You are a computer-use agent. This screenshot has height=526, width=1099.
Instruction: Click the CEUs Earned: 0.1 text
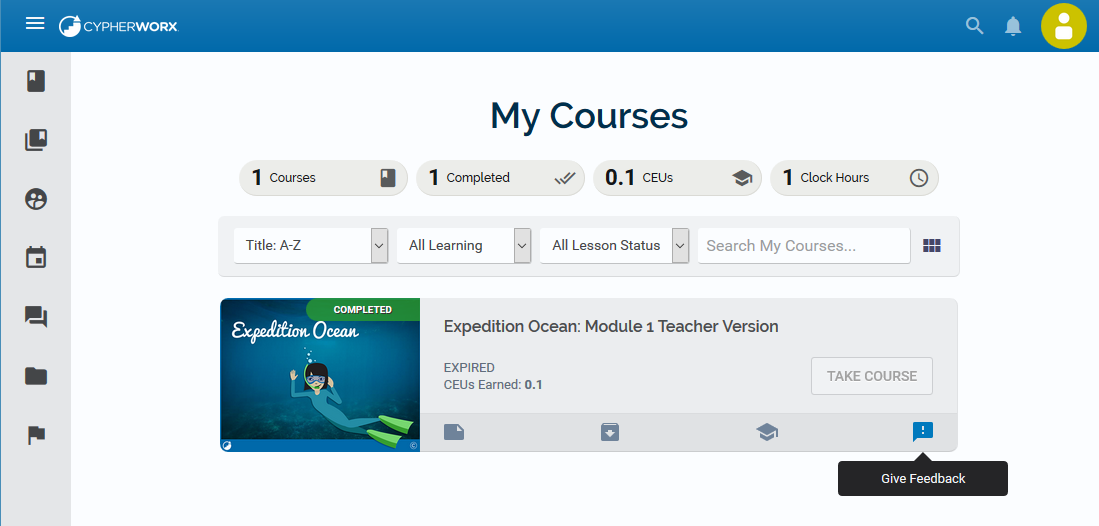click(493, 384)
